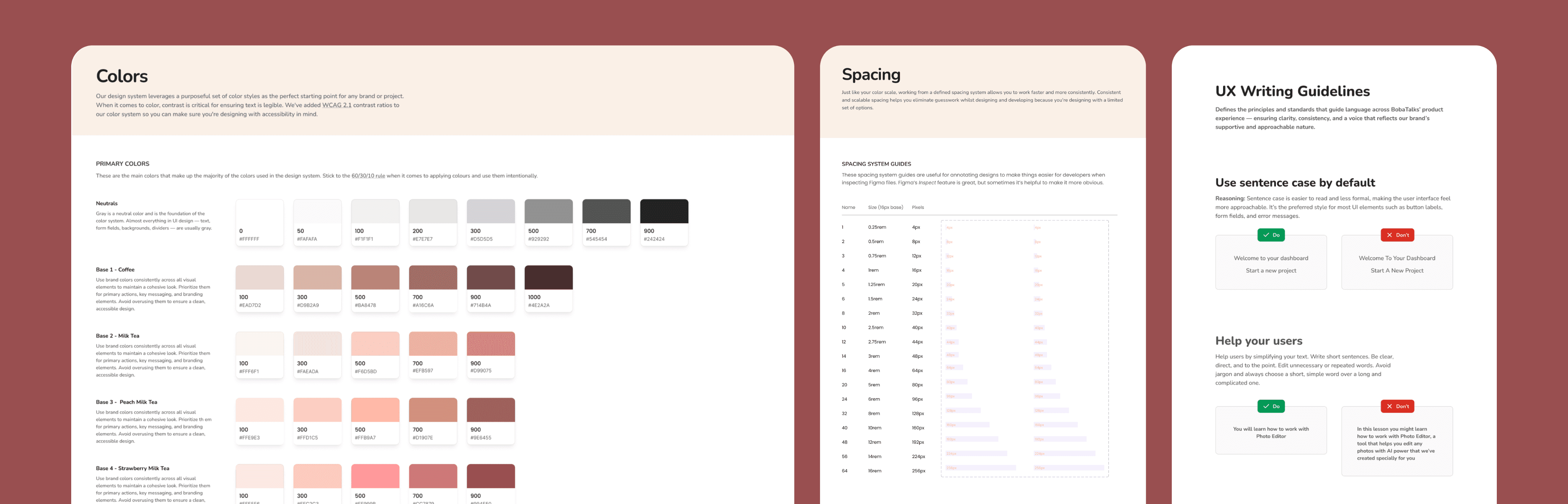Select the Neutrals 900 #242424 swatch
1568x504 pixels.
click(x=663, y=222)
